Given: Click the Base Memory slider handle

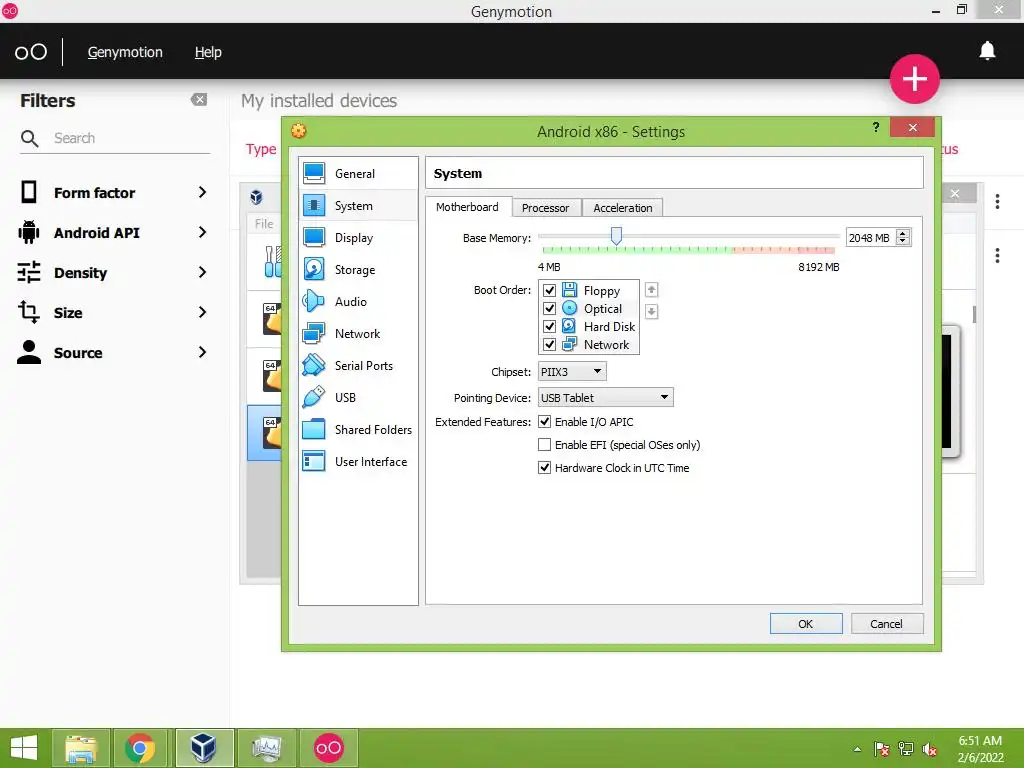Looking at the screenshot, I should pos(616,235).
